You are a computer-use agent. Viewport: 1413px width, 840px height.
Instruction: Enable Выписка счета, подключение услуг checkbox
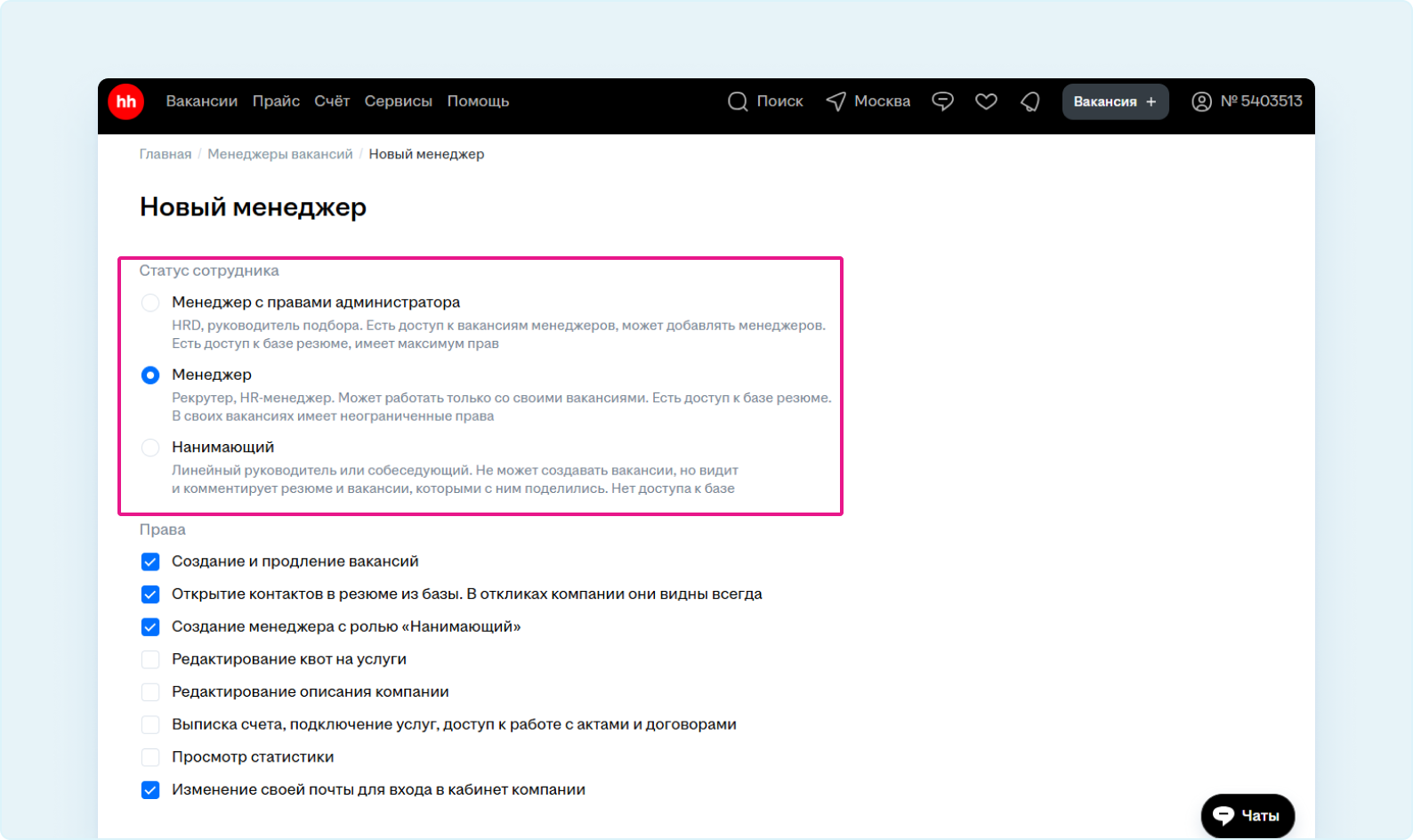tap(150, 725)
